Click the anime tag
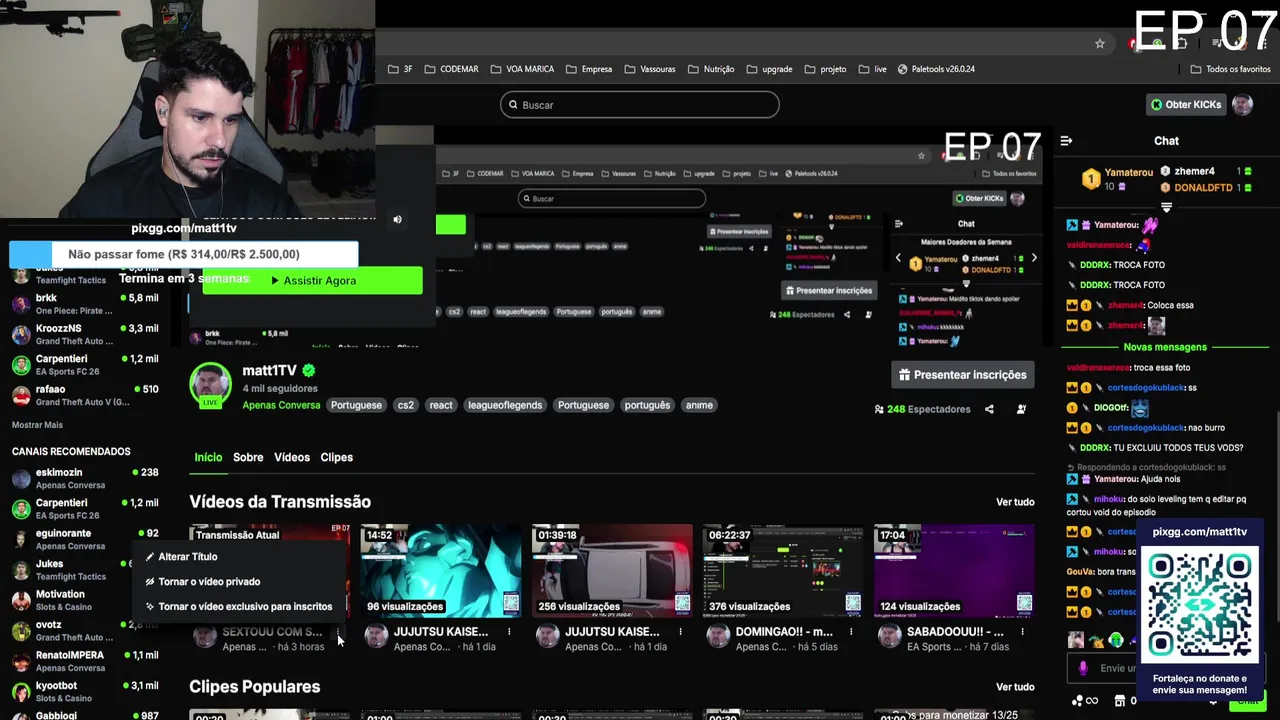The image size is (1280, 720). pyautogui.click(x=699, y=405)
